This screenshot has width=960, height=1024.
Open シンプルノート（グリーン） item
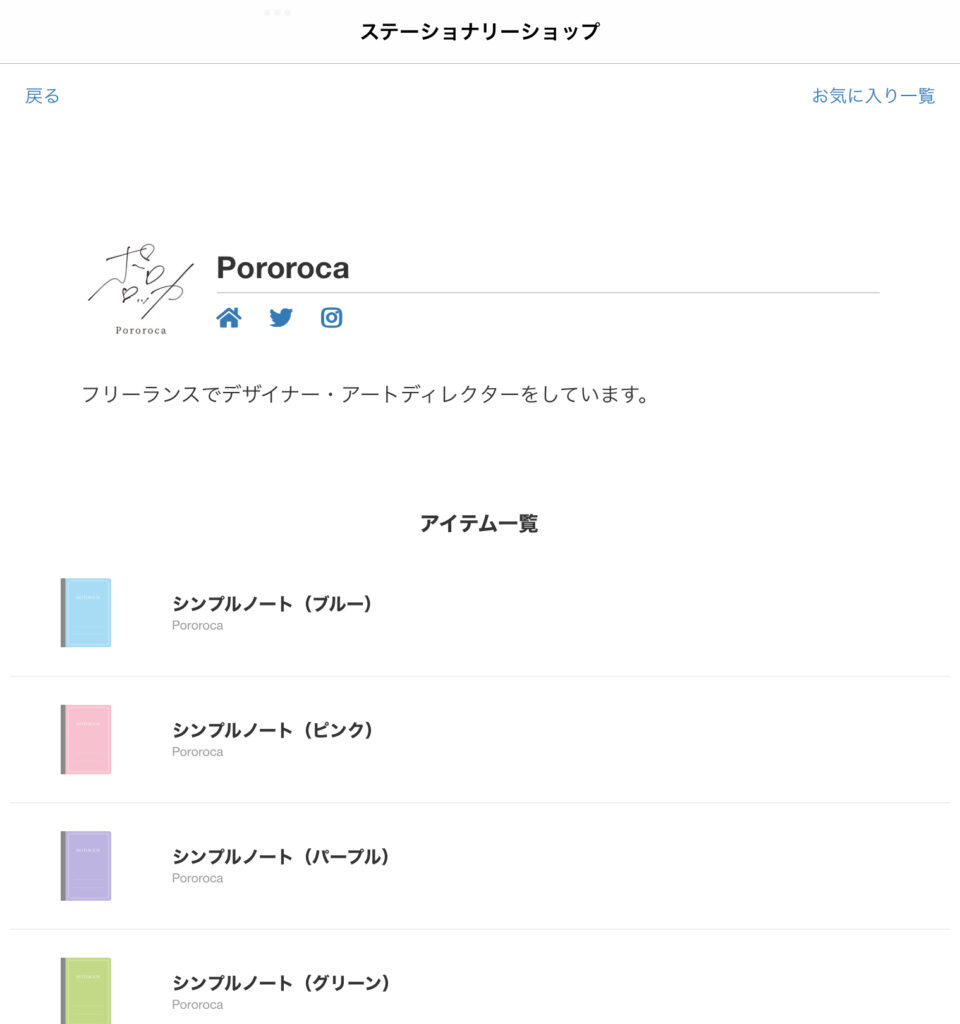[x=281, y=983]
